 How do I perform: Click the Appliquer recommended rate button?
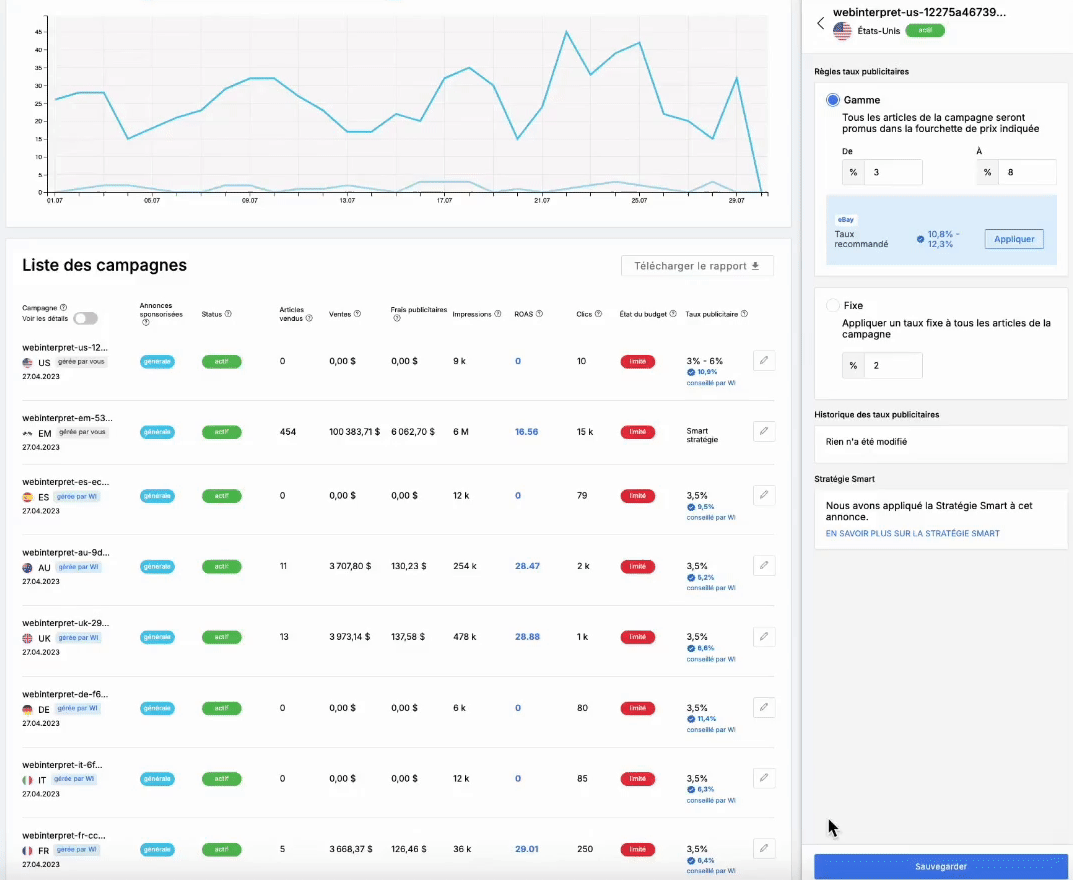pyautogui.click(x=1013, y=239)
